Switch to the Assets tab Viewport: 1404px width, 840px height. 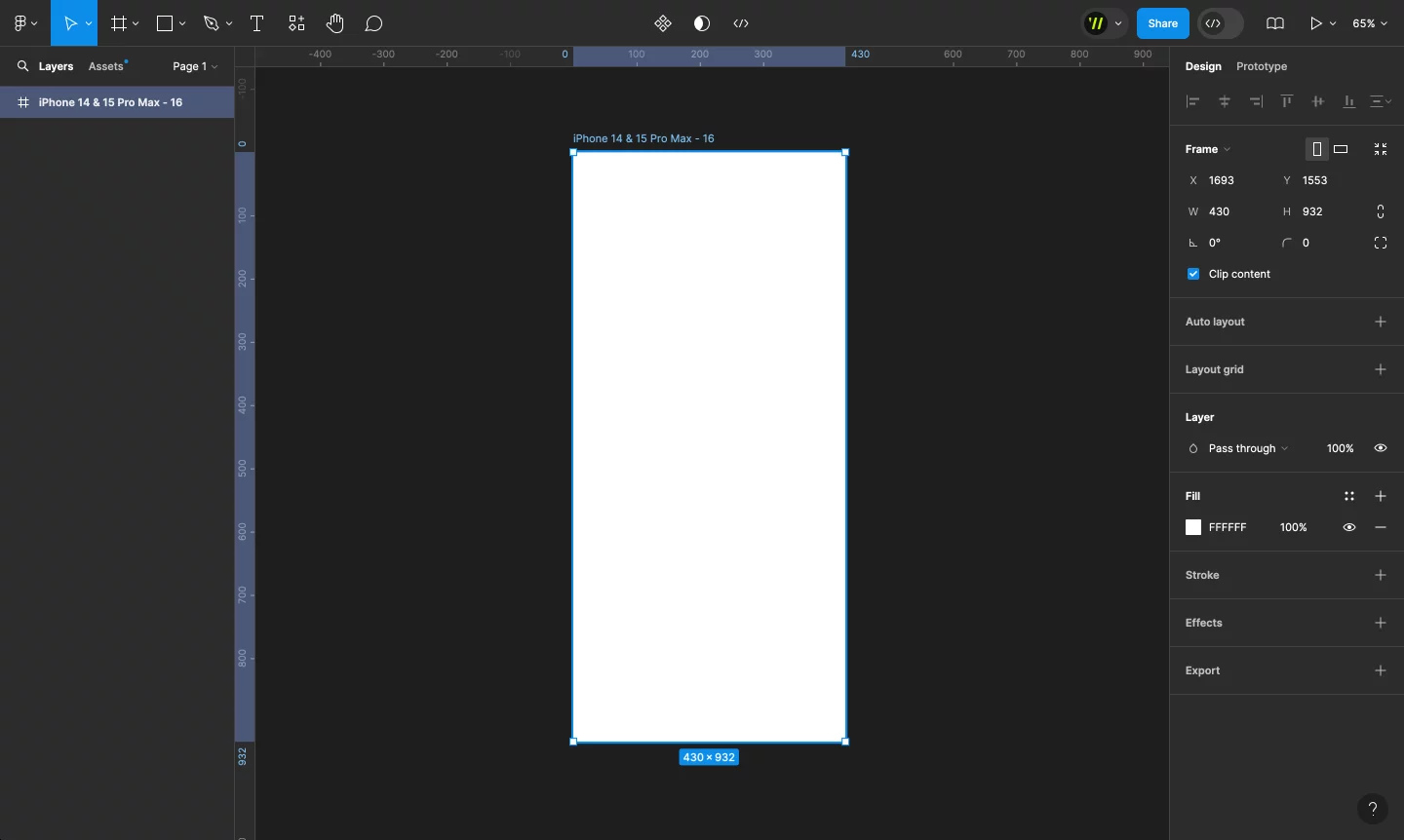(106, 66)
